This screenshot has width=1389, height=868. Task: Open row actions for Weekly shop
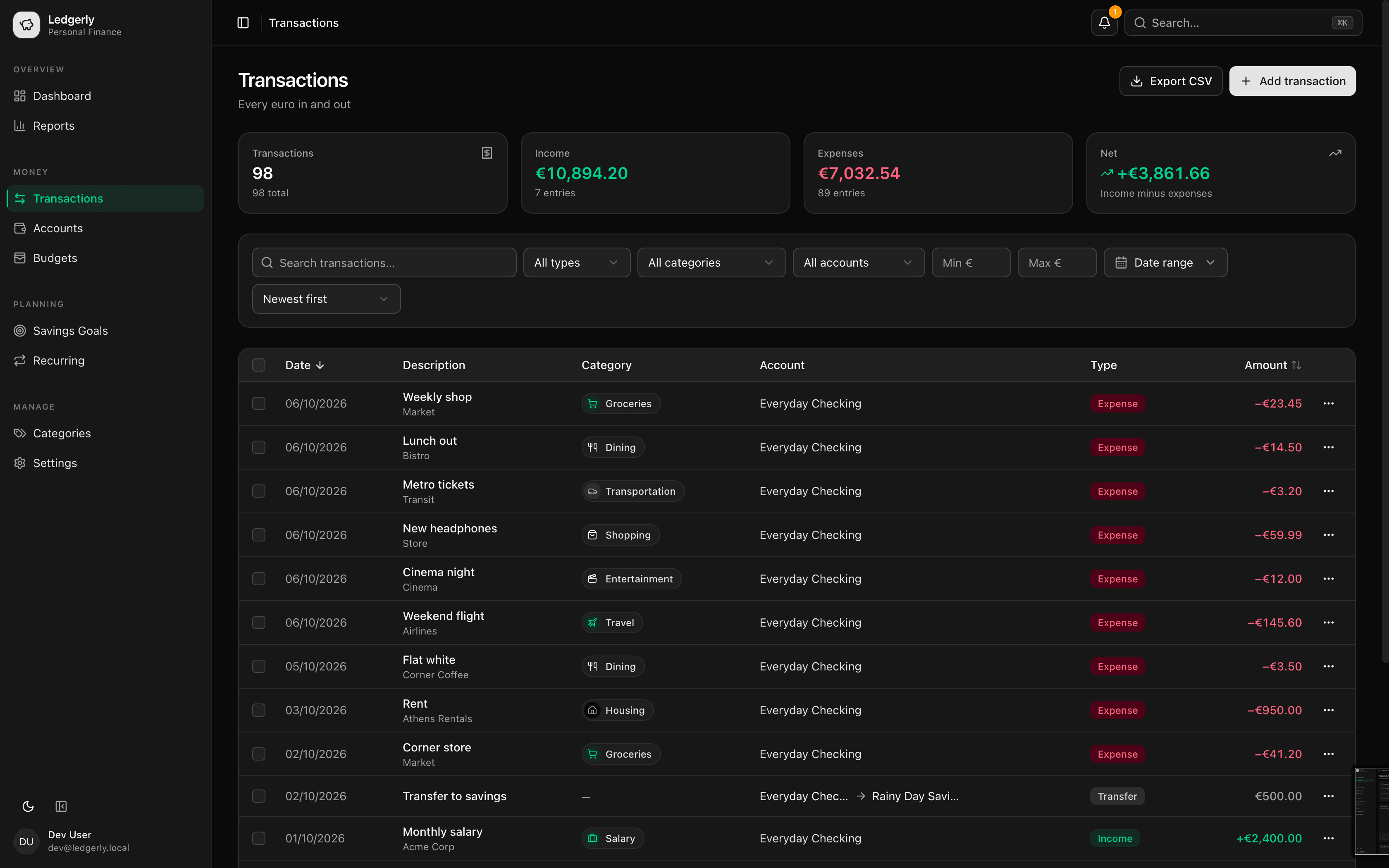(x=1328, y=403)
